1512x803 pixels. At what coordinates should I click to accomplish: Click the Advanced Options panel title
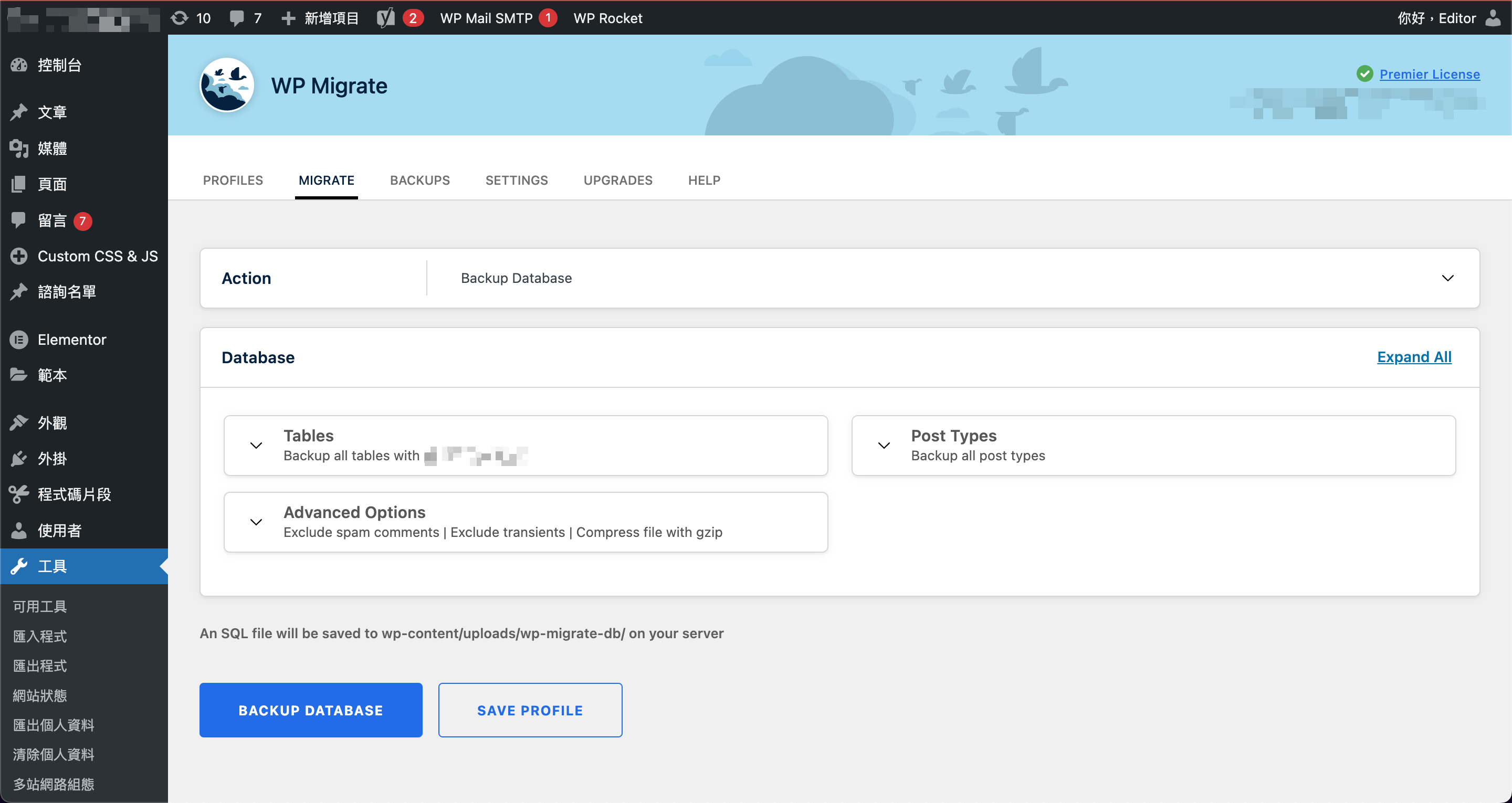click(354, 512)
